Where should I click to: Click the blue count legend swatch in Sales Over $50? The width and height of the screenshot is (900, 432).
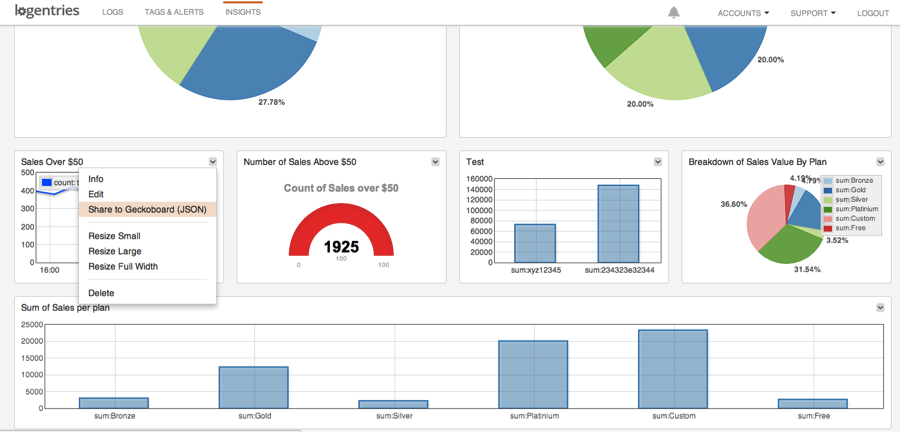click(47, 183)
